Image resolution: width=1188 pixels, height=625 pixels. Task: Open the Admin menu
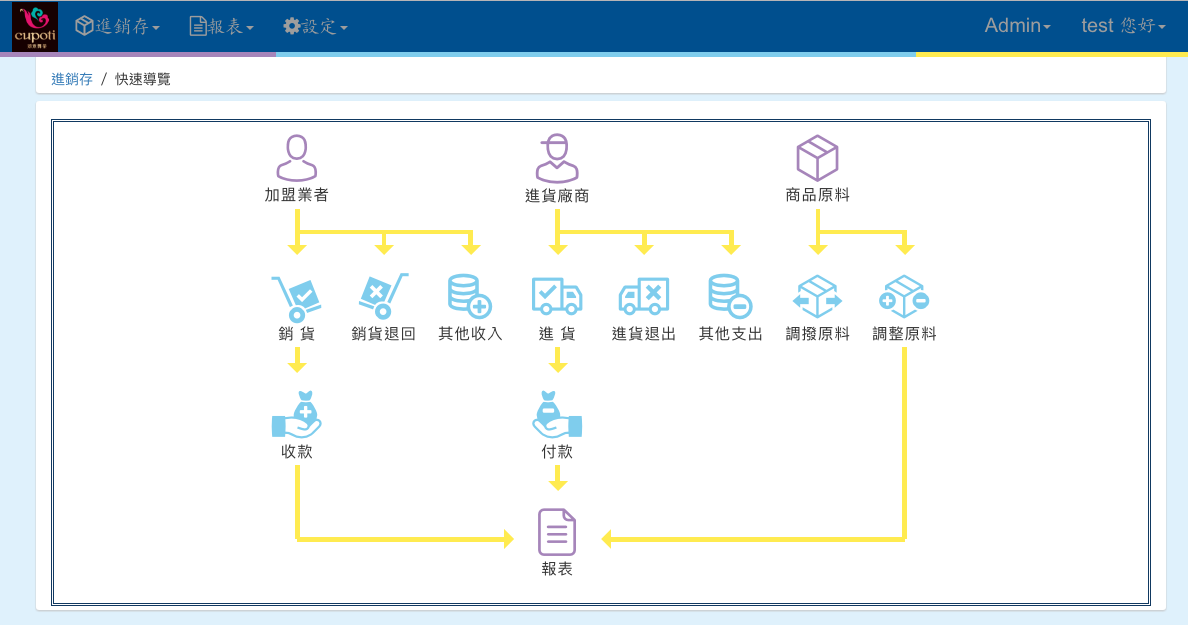click(x=1017, y=27)
